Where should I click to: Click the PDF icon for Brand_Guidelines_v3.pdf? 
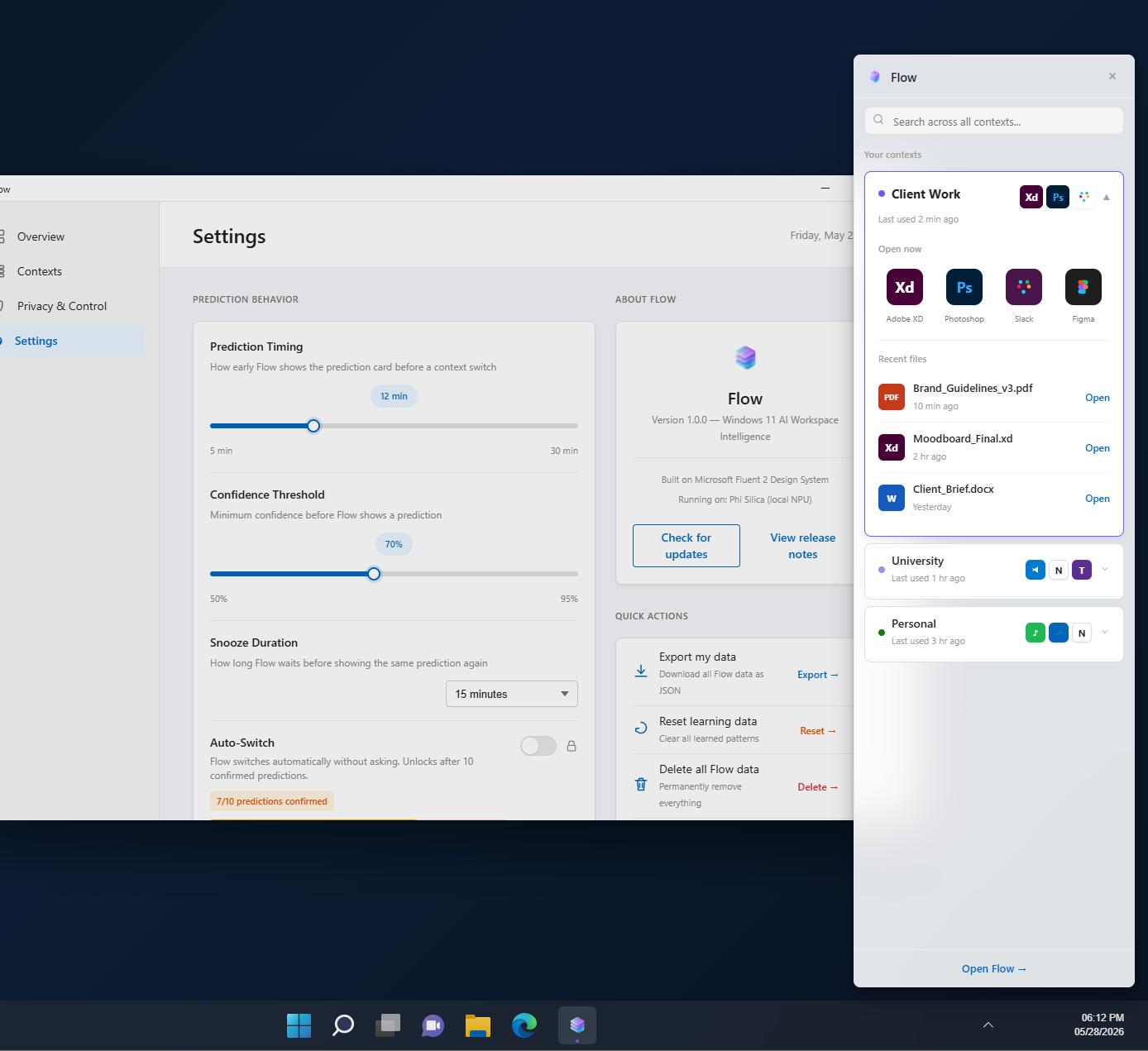(x=892, y=397)
